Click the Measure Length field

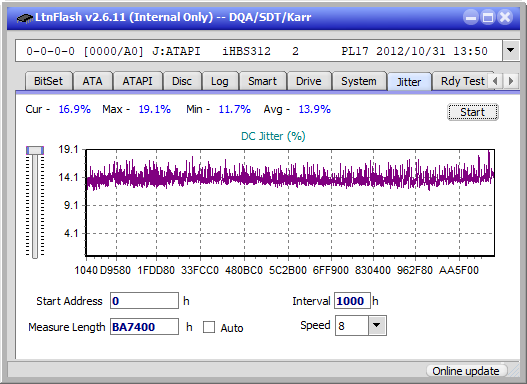144,327
